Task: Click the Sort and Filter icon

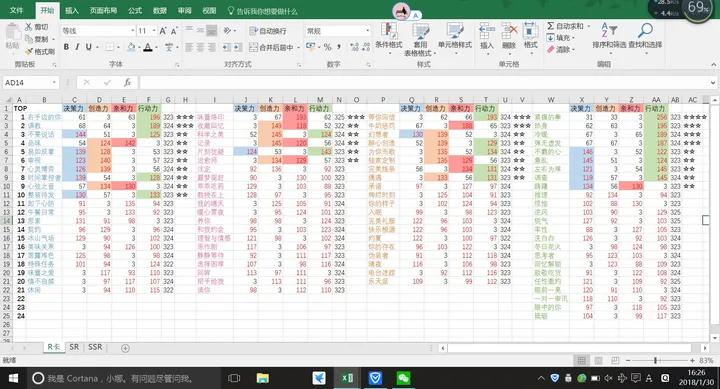Action: [x=608, y=30]
